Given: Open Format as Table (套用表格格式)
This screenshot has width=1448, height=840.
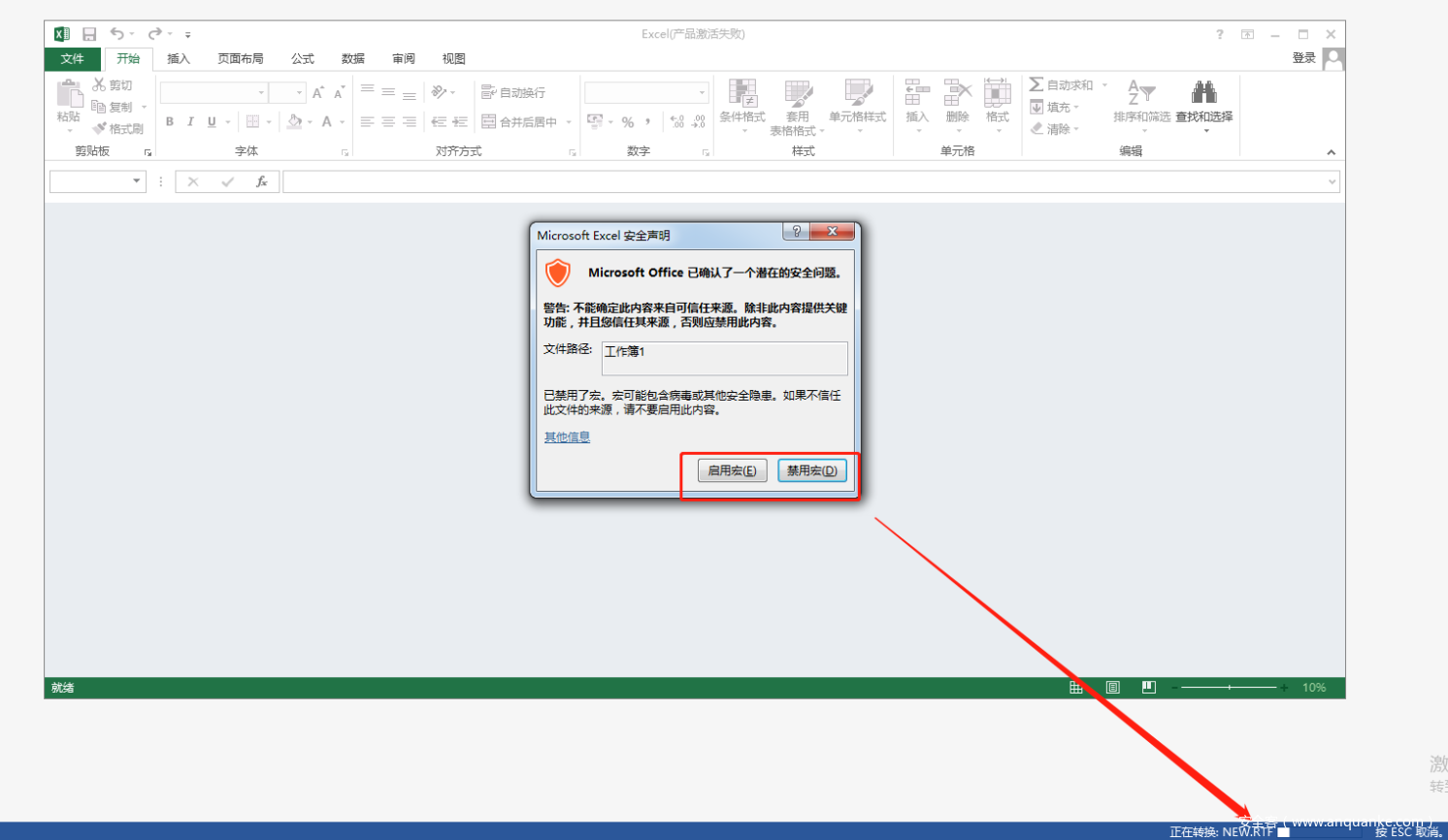Looking at the screenshot, I should [x=797, y=107].
